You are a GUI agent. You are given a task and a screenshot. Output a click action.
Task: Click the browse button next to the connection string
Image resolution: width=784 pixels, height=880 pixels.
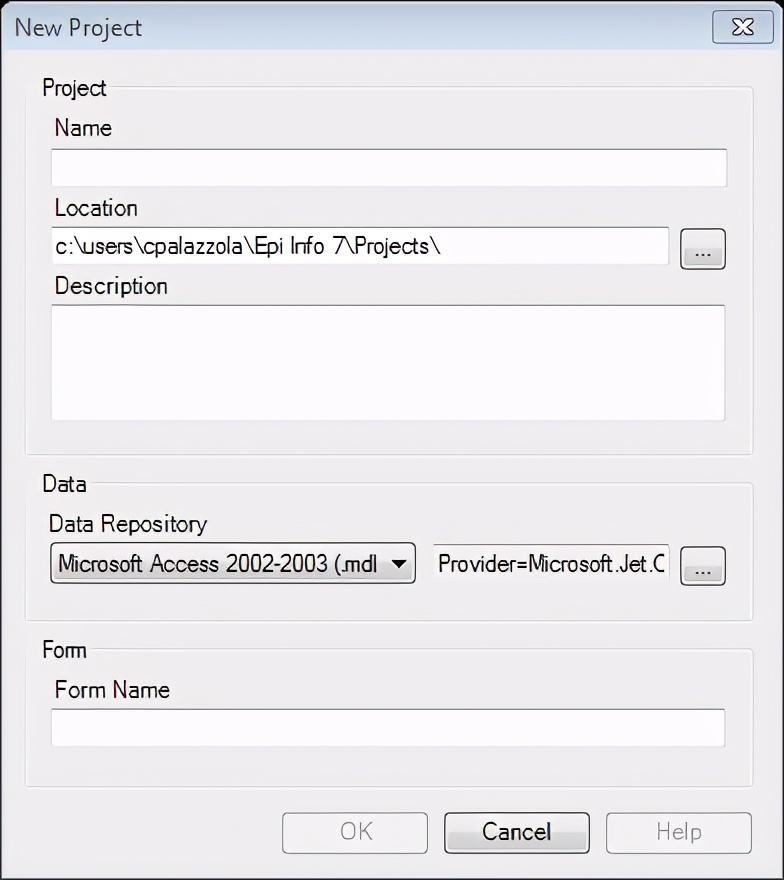(702, 565)
